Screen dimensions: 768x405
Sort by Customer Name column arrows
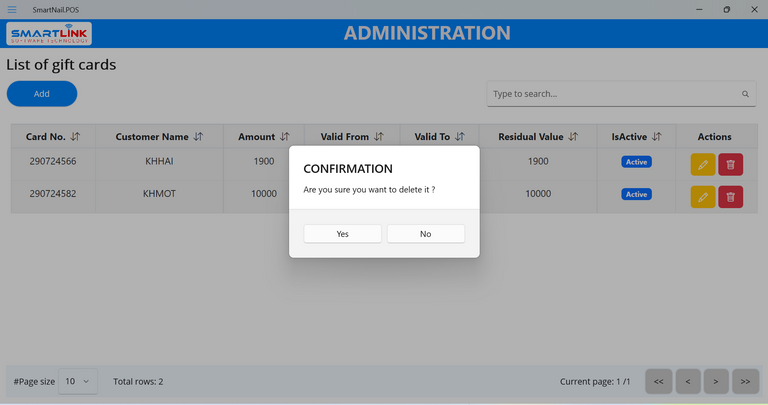[198, 136]
